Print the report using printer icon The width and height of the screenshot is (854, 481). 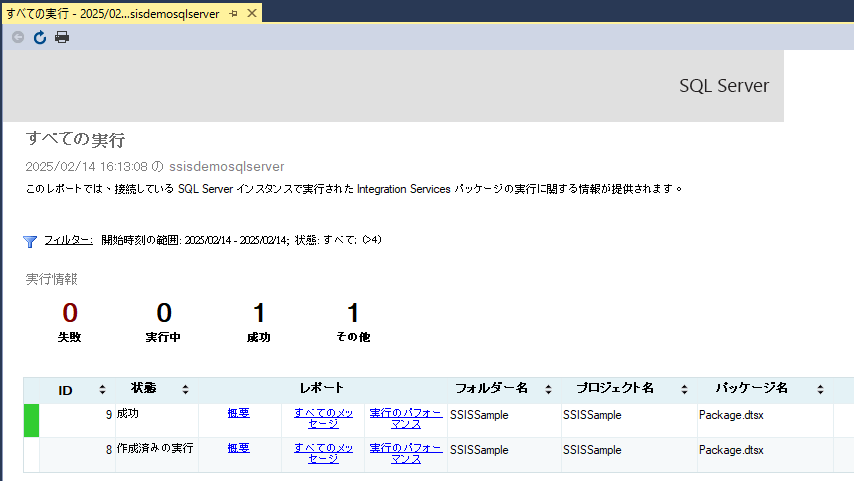point(62,37)
